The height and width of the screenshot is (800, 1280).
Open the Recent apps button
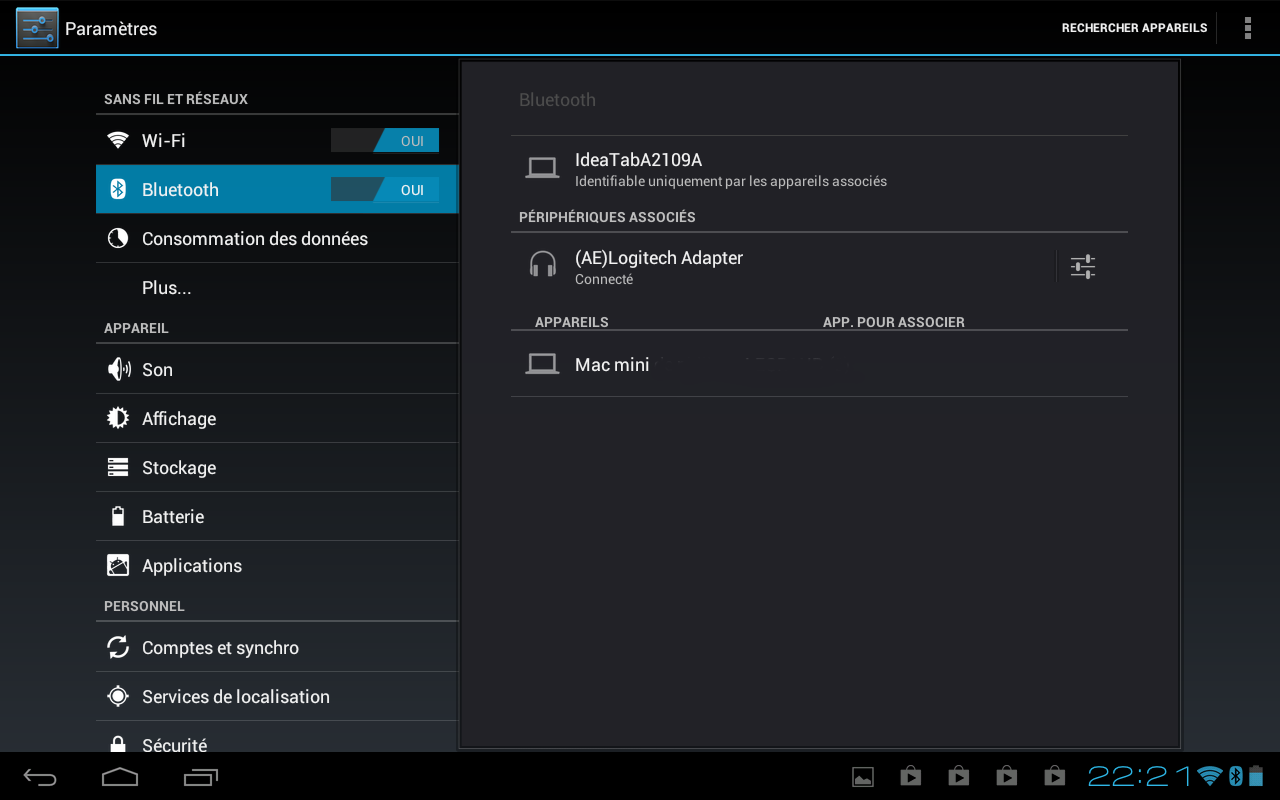pos(201,776)
